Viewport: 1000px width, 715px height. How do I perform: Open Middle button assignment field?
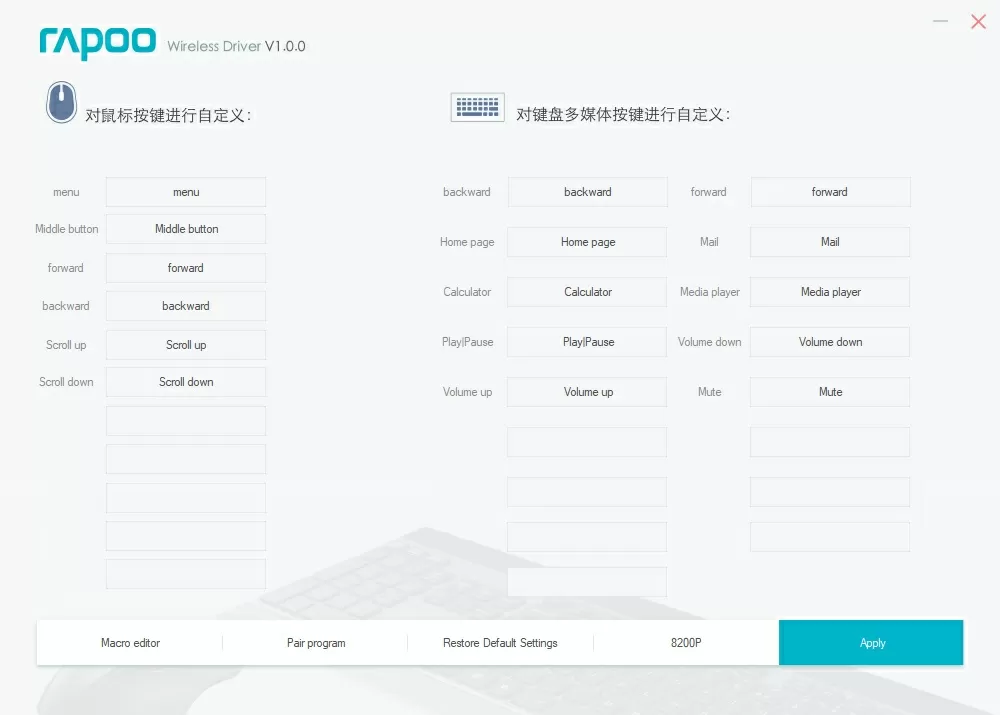[186, 229]
